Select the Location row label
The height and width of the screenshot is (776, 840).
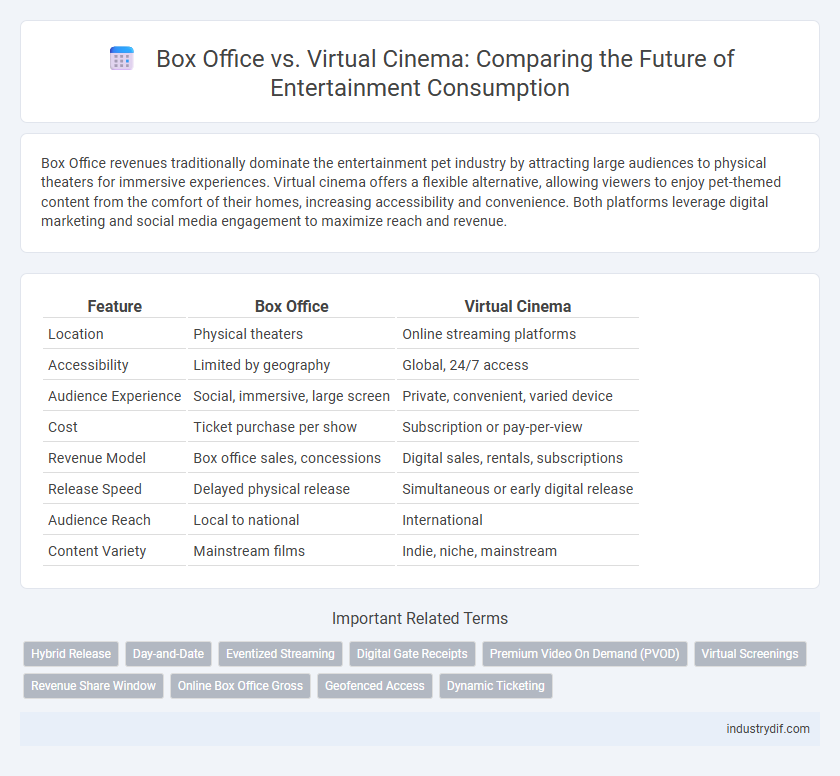(76, 334)
